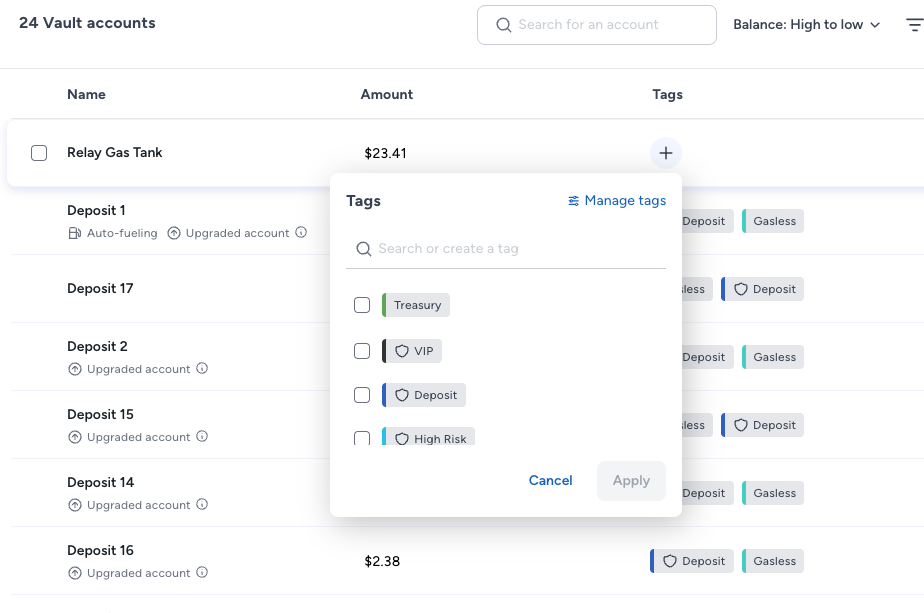924x613 pixels.
Task: Click the Apply button in the Tags popup
Action: pyautogui.click(x=631, y=481)
